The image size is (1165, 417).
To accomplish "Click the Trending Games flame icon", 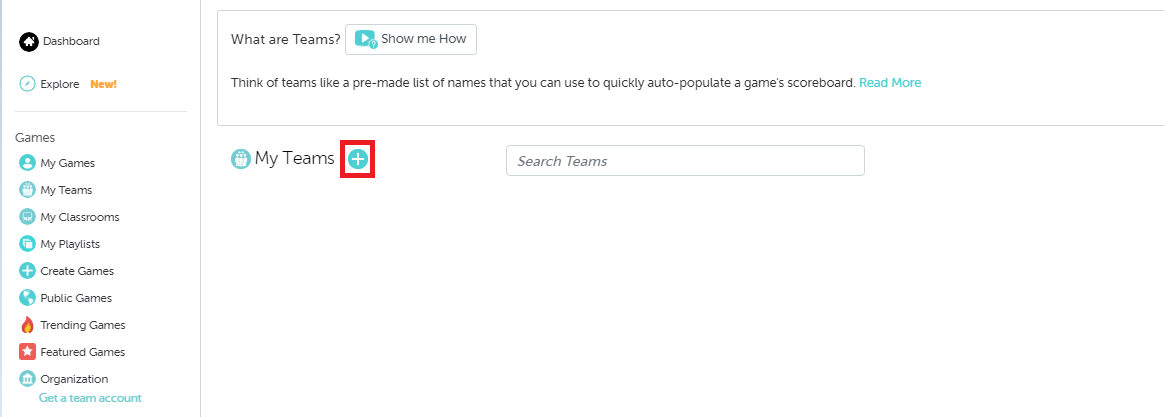I will tap(28, 325).
